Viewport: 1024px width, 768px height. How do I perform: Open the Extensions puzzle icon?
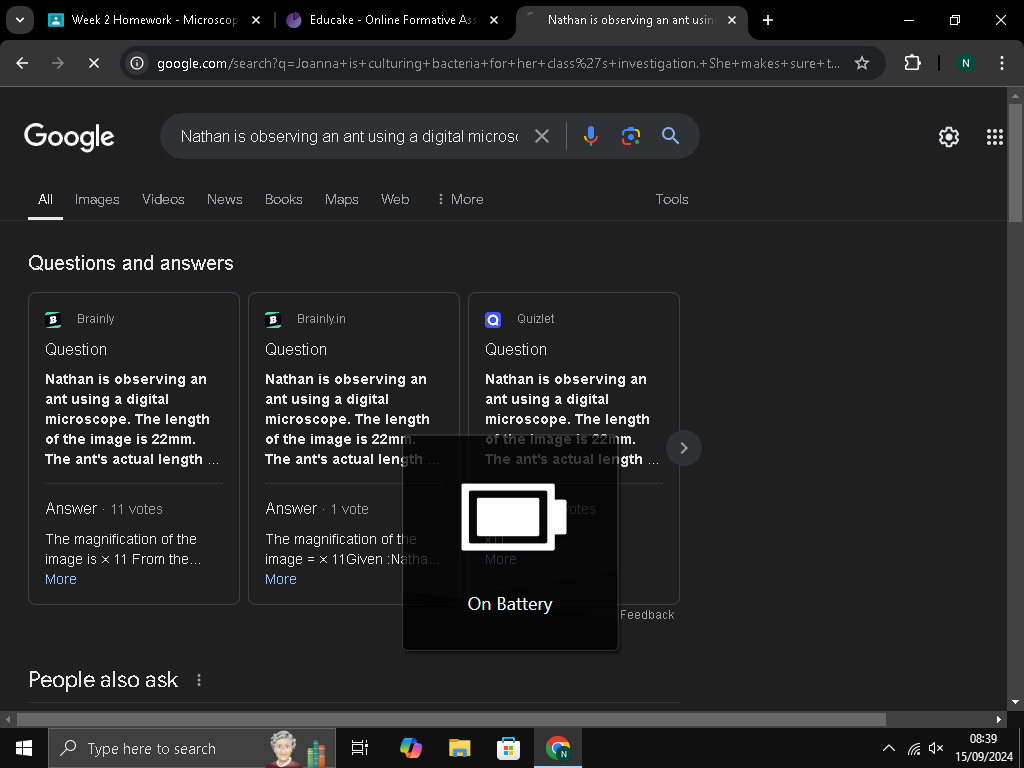(x=912, y=63)
